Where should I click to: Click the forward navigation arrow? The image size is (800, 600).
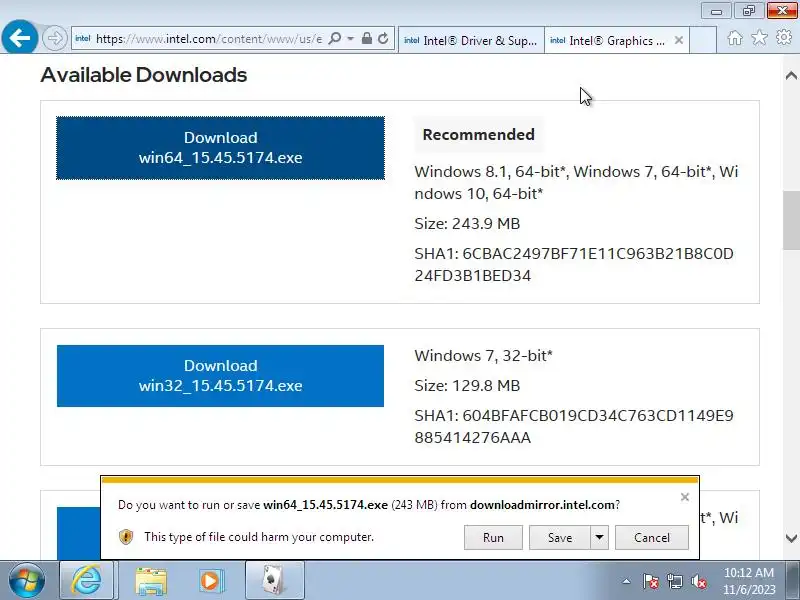pos(55,38)
